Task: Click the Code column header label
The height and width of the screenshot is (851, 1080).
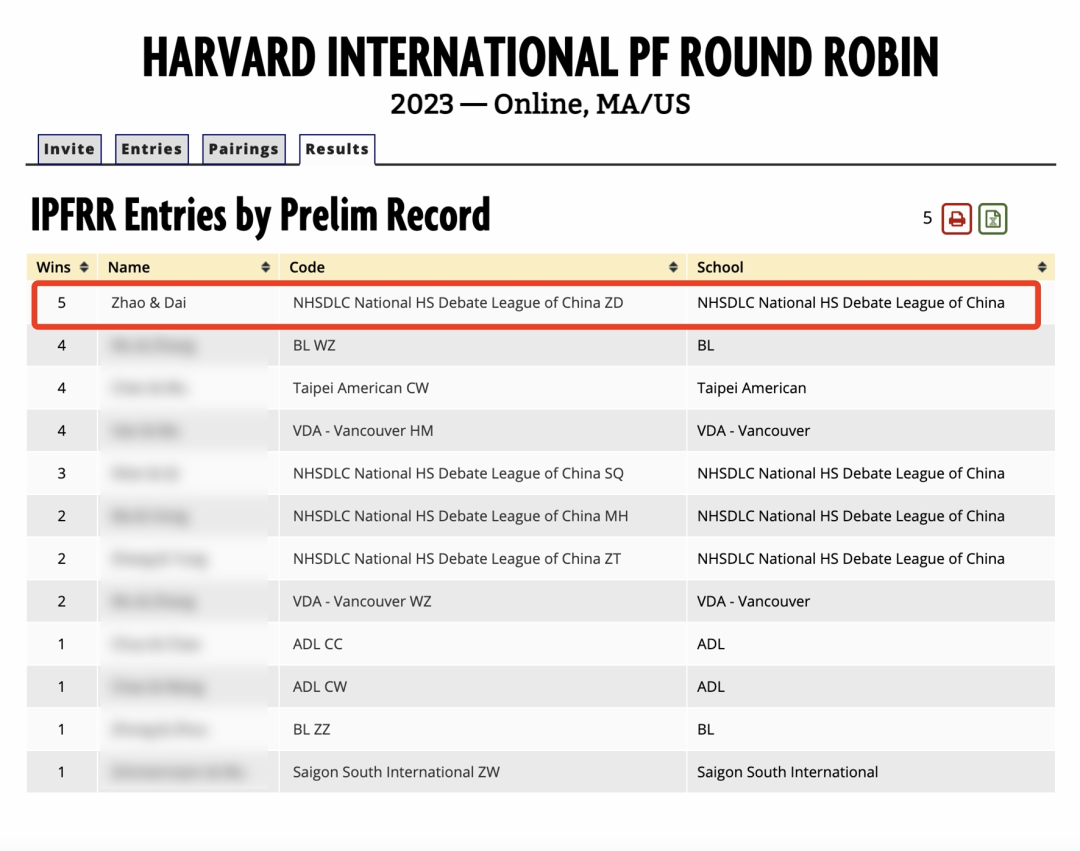Action: [x=307, y=267]
